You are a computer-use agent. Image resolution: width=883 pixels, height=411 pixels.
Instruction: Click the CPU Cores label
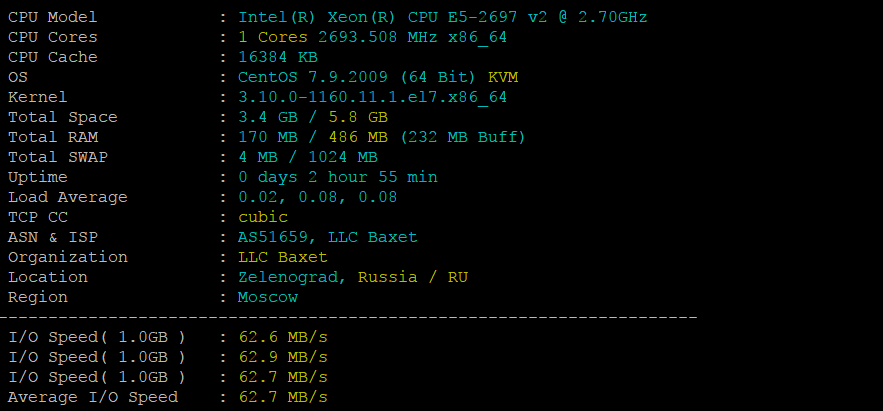(52, 37)
